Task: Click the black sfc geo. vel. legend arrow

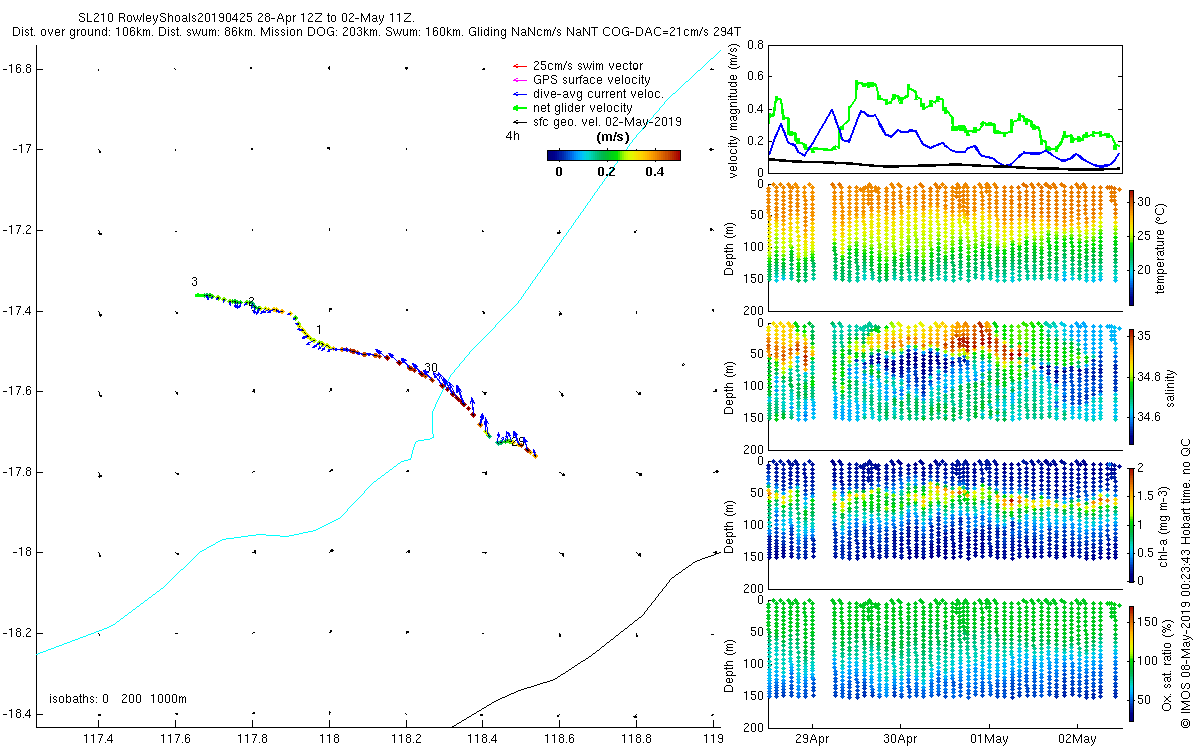Action: pos(518,122)
